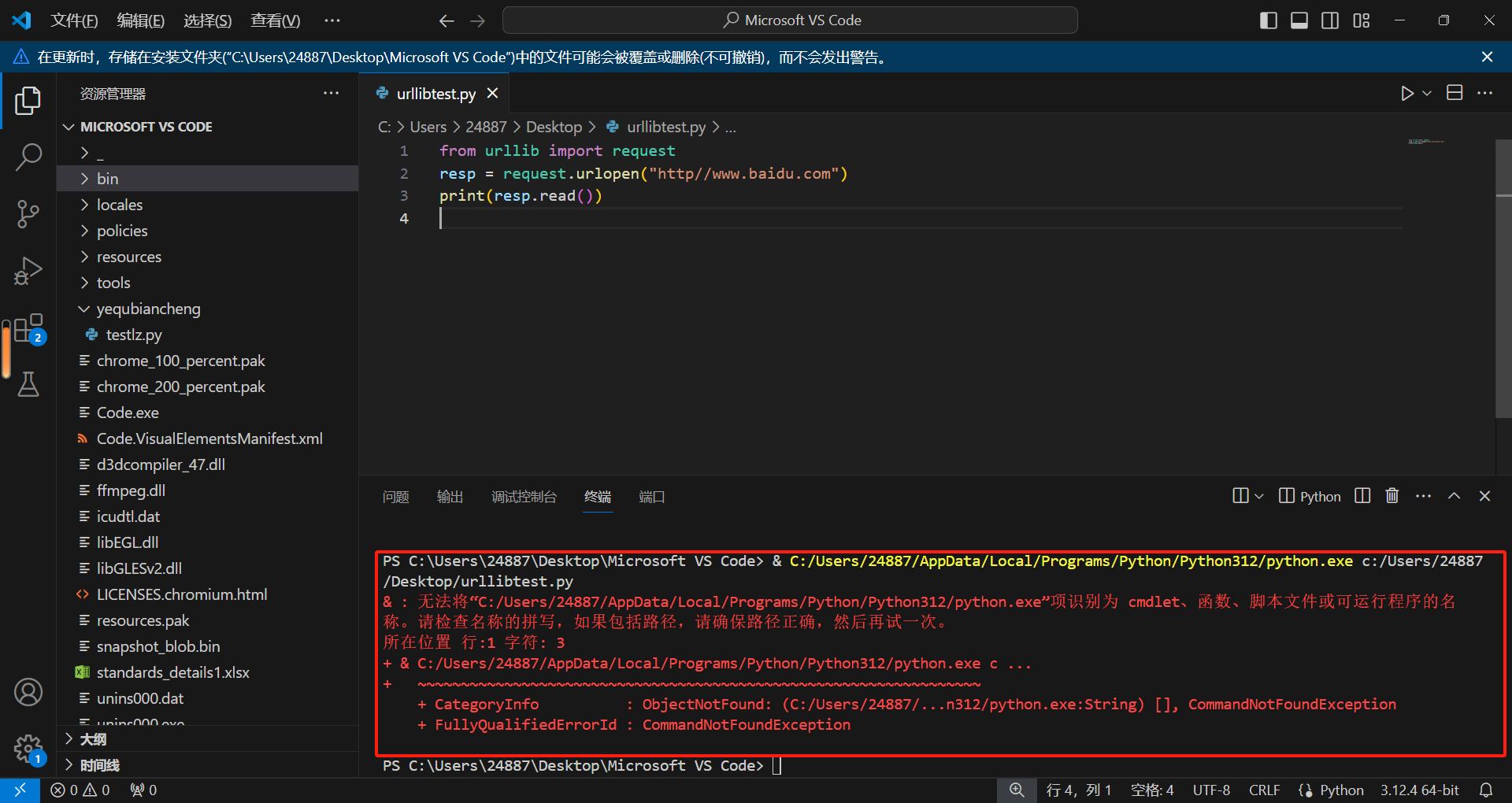Open the Extensions view icon
The image size is (1512, 803).
[28, 327]
